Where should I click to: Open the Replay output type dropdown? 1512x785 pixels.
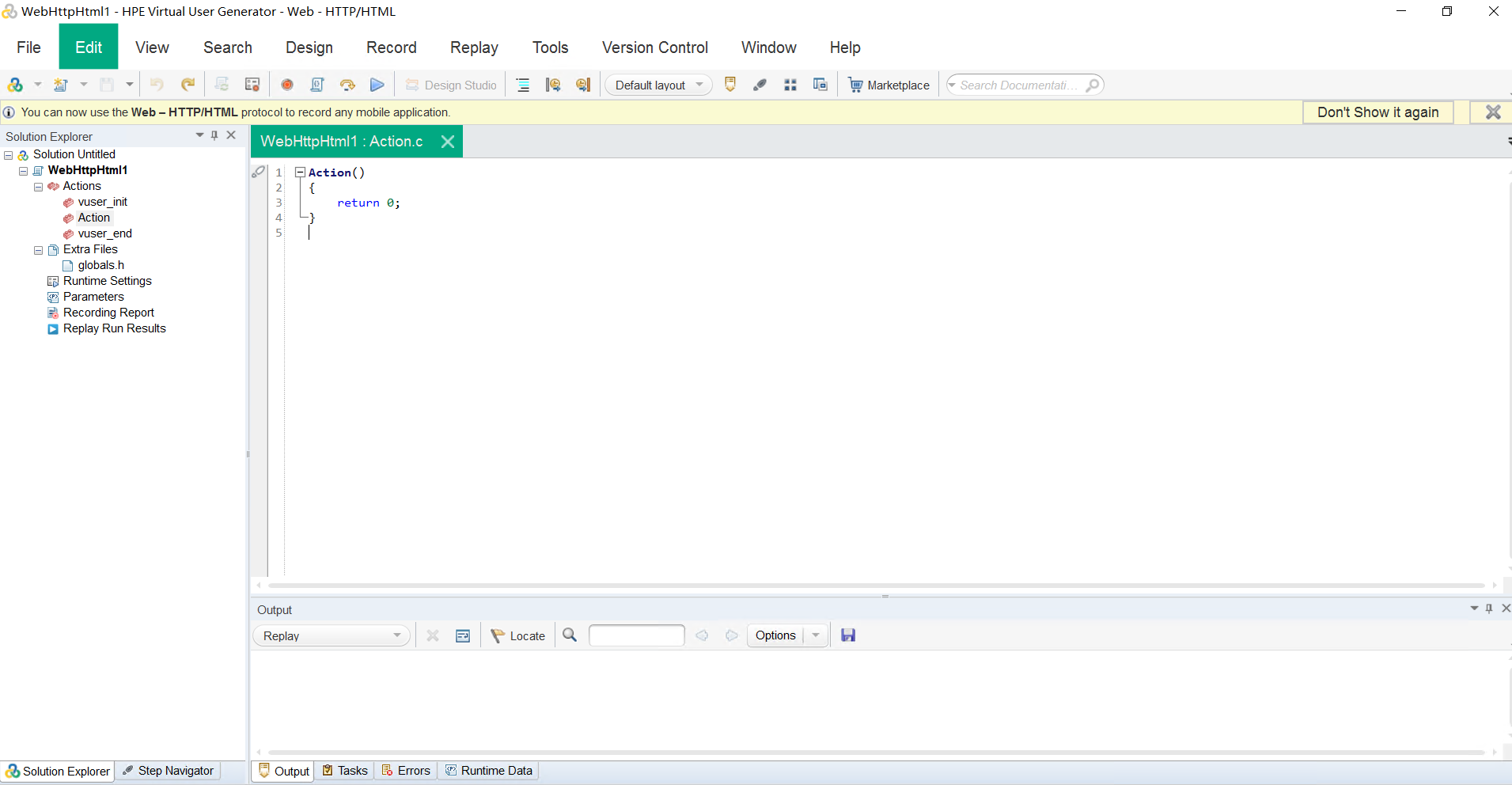pyautogui.click(x=332, y=635)
